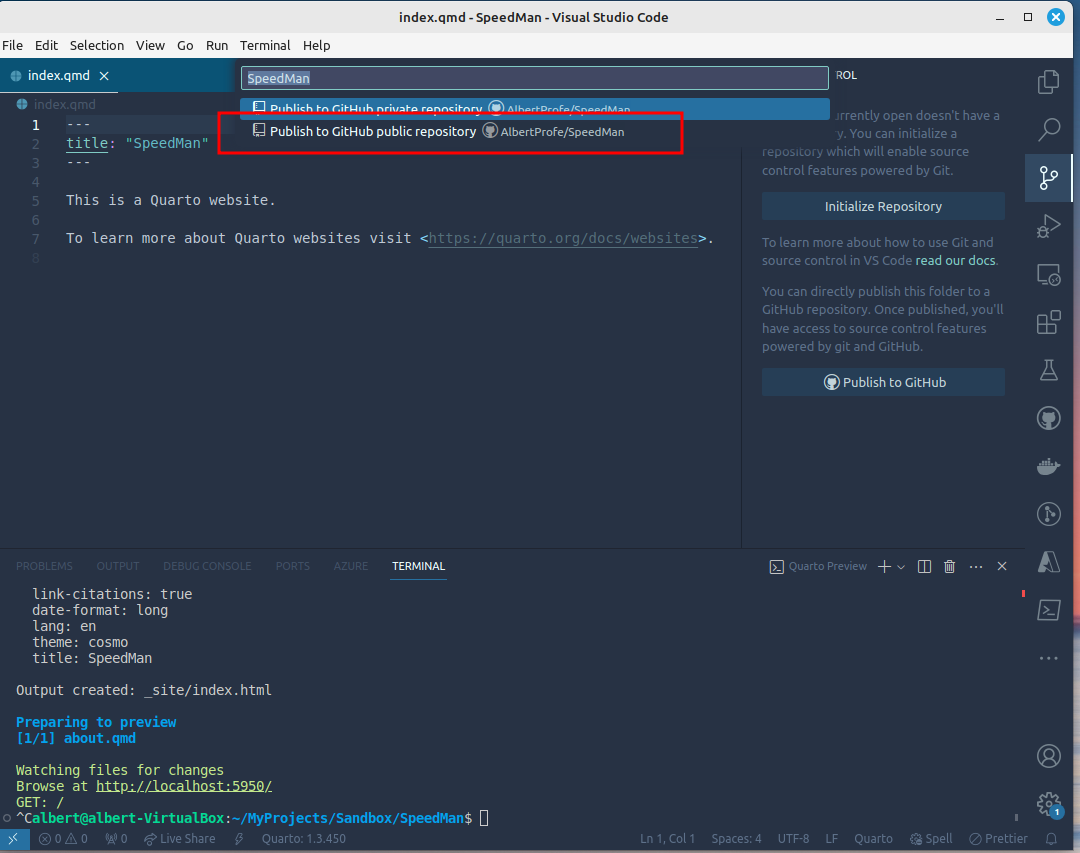The image size is (1080, 853).
Task: Select the Source Control activity icon
Action: 1048,177
